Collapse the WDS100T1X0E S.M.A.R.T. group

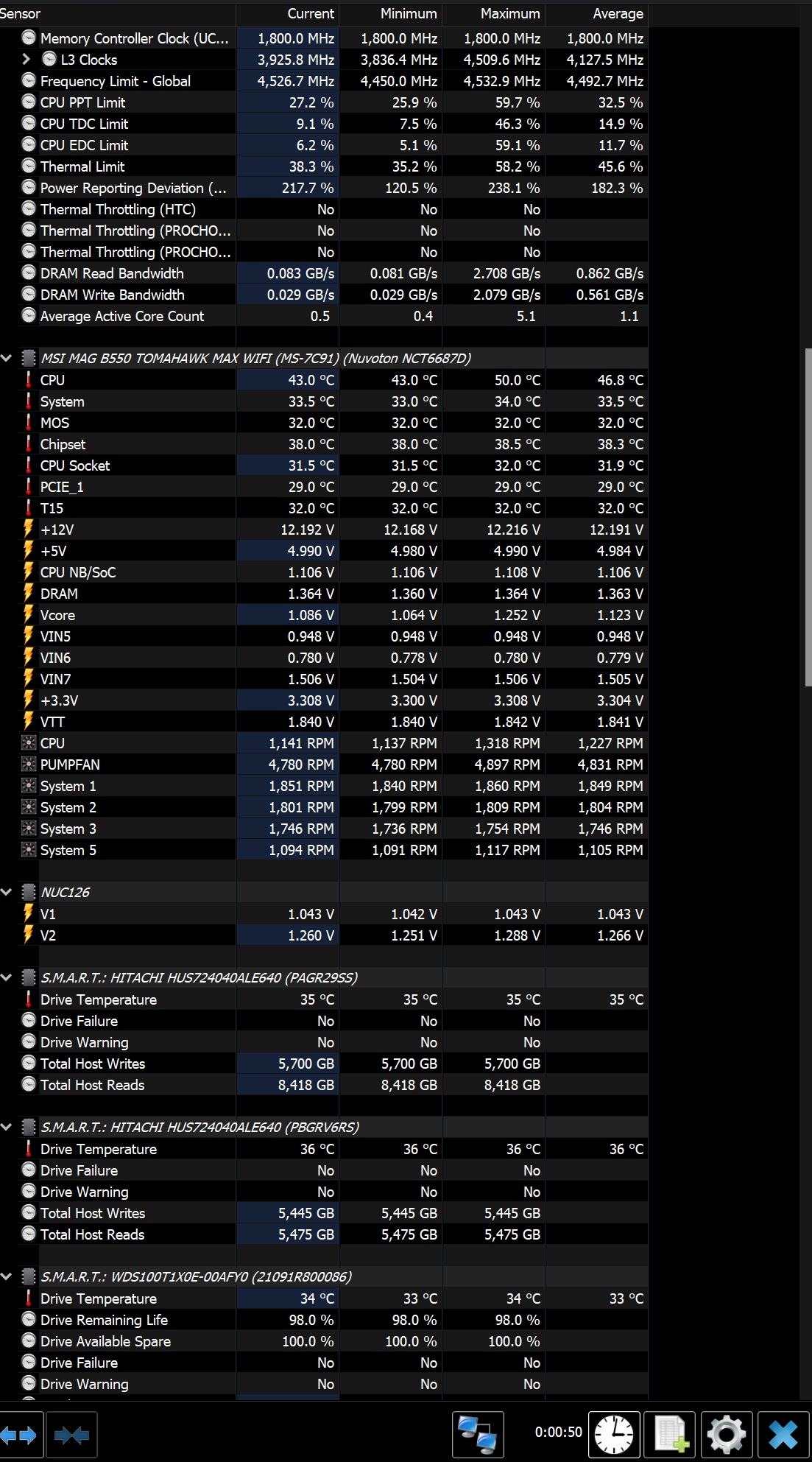[7, 1276]
